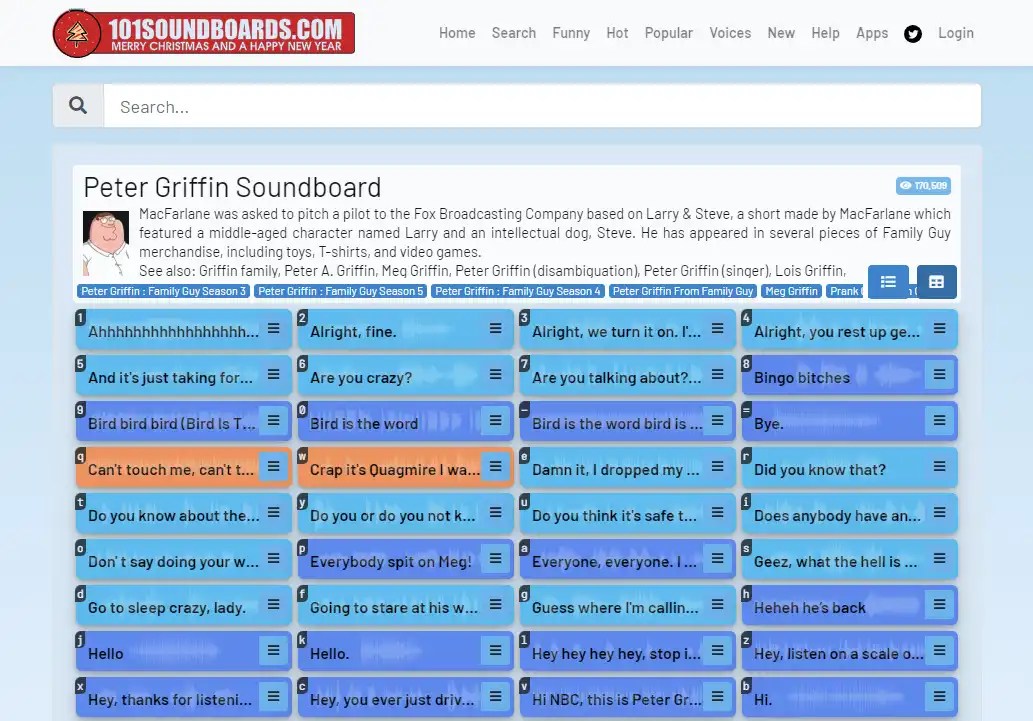
Task: Expand options for "Bird is the word" sound
Action: (x=494, y=420)
